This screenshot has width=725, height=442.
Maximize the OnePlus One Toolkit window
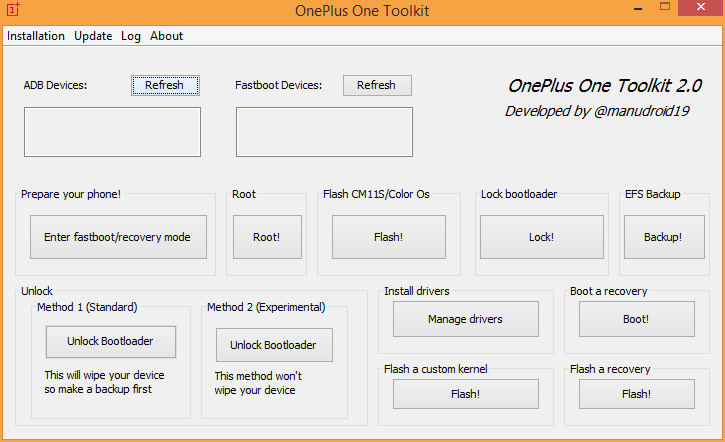click(665, 7)
